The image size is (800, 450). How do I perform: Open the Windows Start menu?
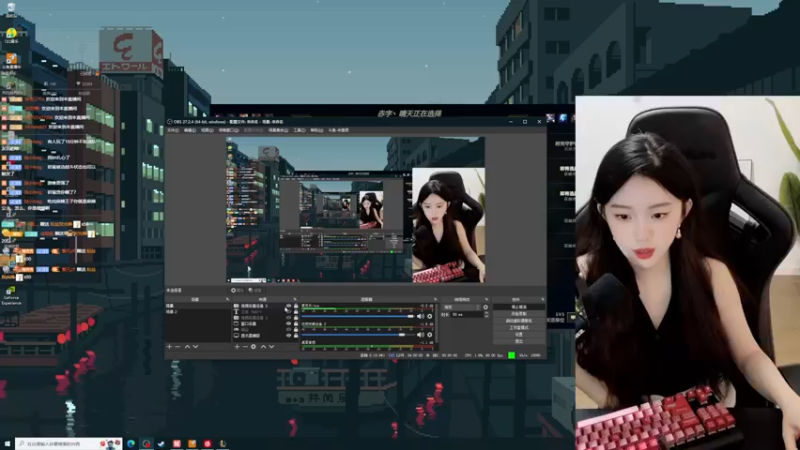[7, 444]
